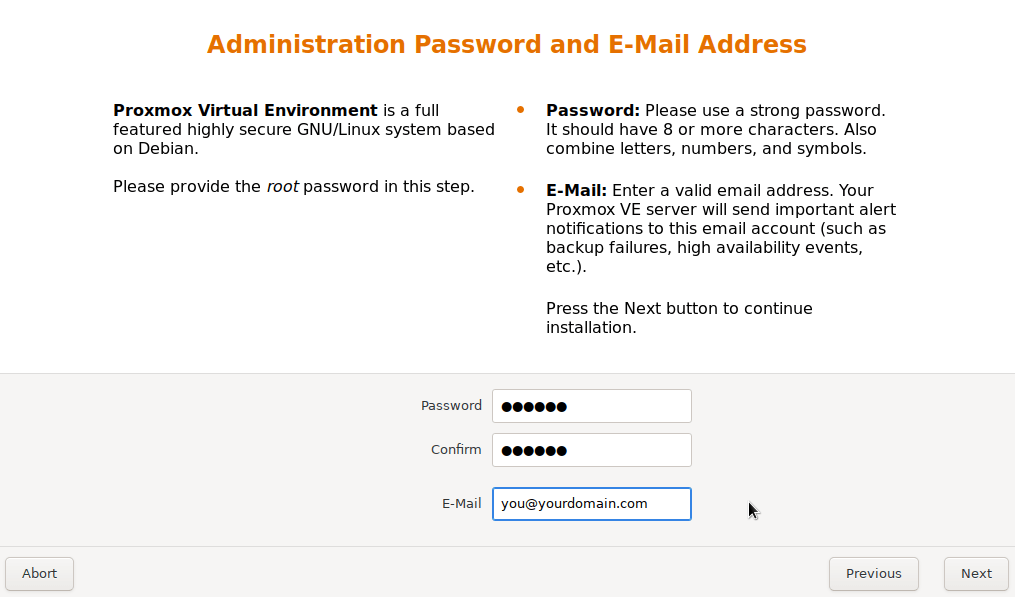Click the text on Debian.
This screenshot has width=1015, height=597.
(x=156, y=148)
